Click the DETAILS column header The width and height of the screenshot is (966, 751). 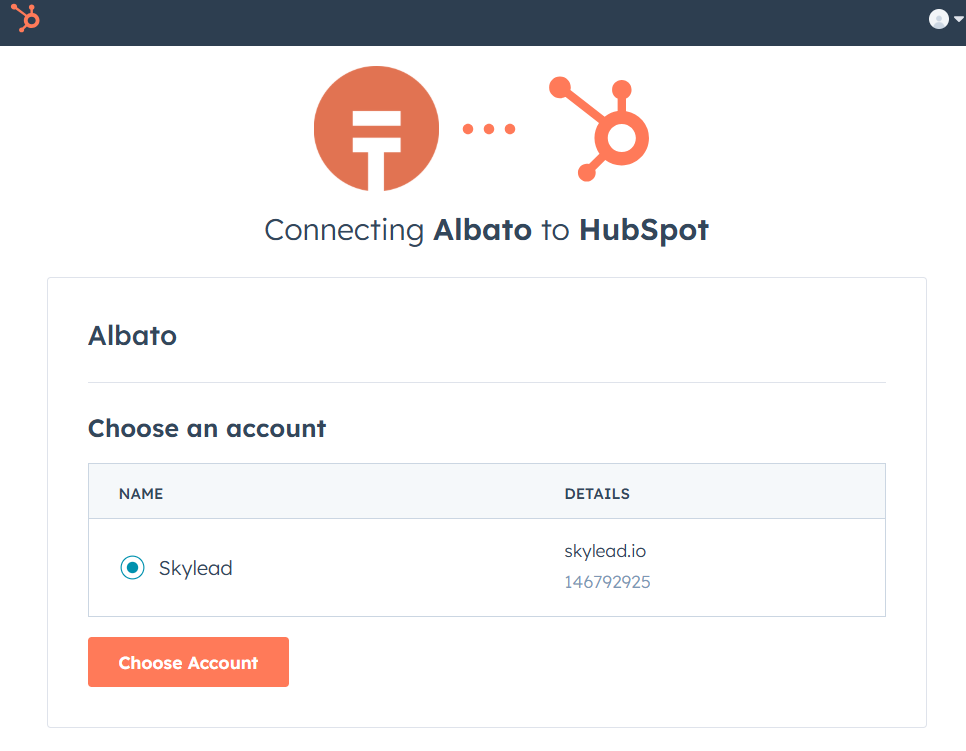tap(597, 494)
